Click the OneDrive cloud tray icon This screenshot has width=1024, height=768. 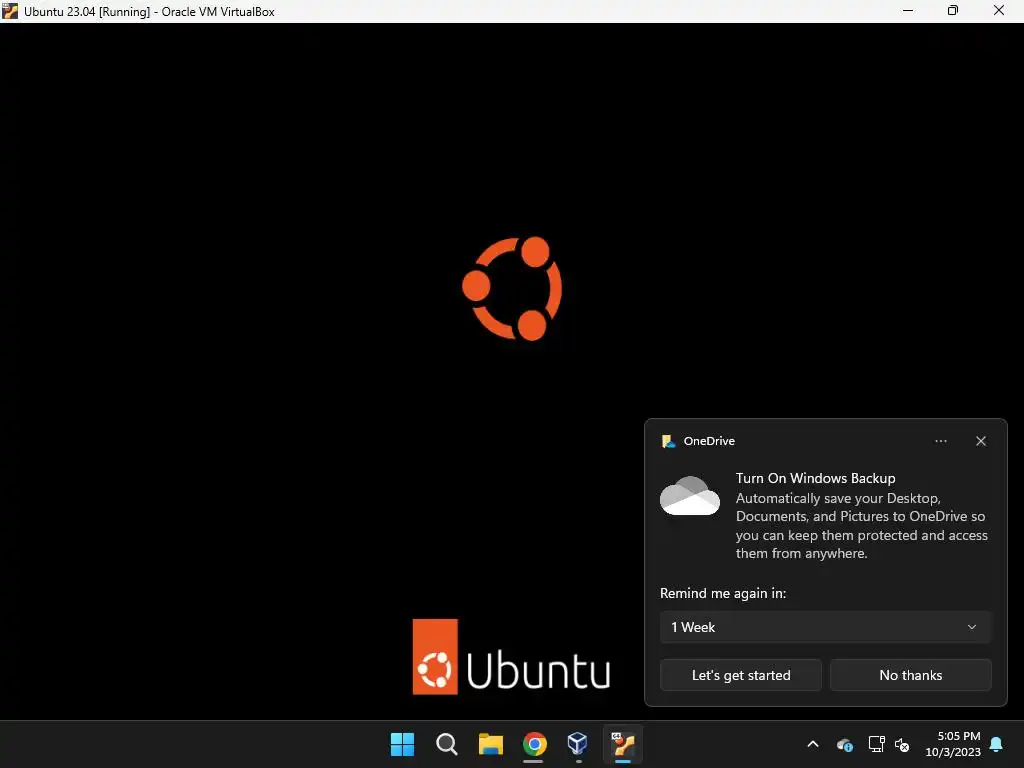point(845,744)
